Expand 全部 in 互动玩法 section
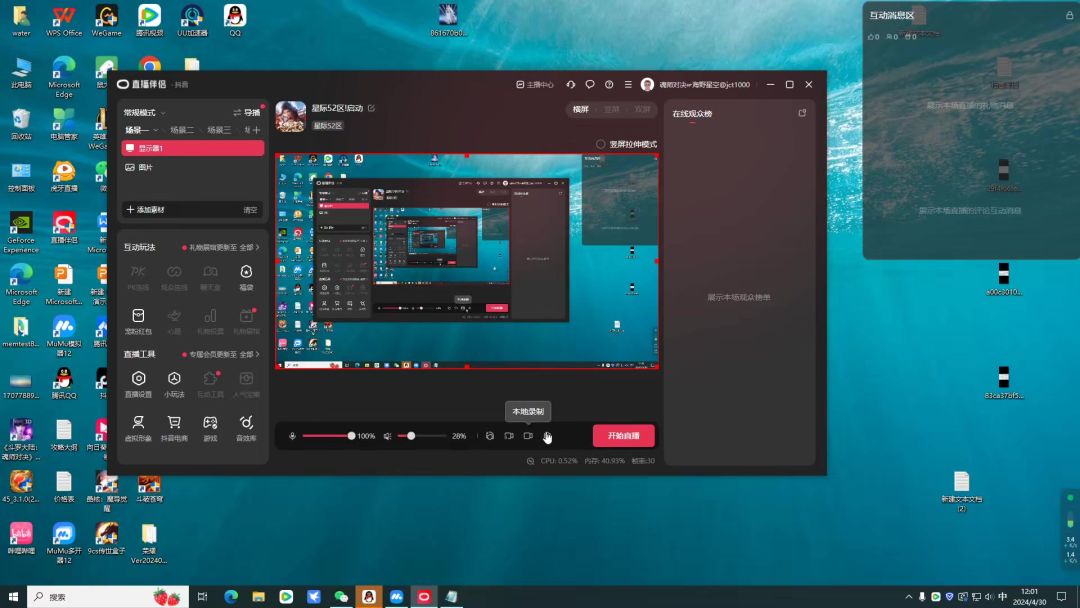 point(248,247)
